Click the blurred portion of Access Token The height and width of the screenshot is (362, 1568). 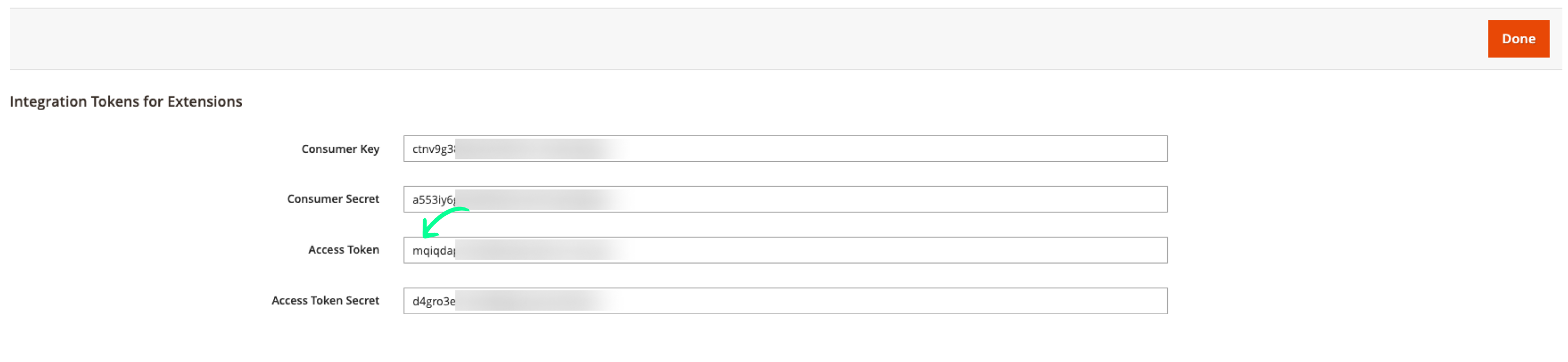click(x=536, y=250)
